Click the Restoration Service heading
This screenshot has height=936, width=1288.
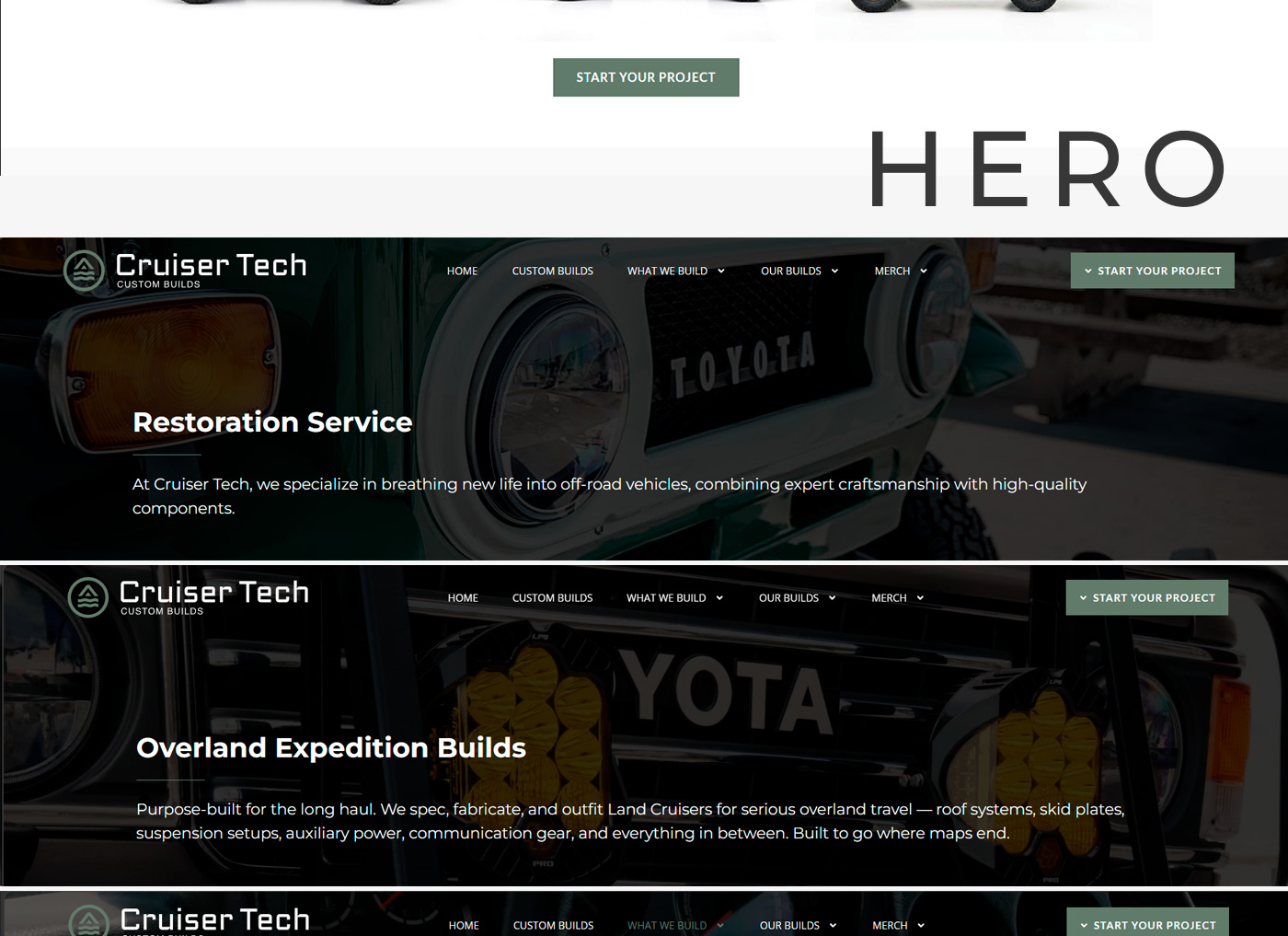(272, 422)
